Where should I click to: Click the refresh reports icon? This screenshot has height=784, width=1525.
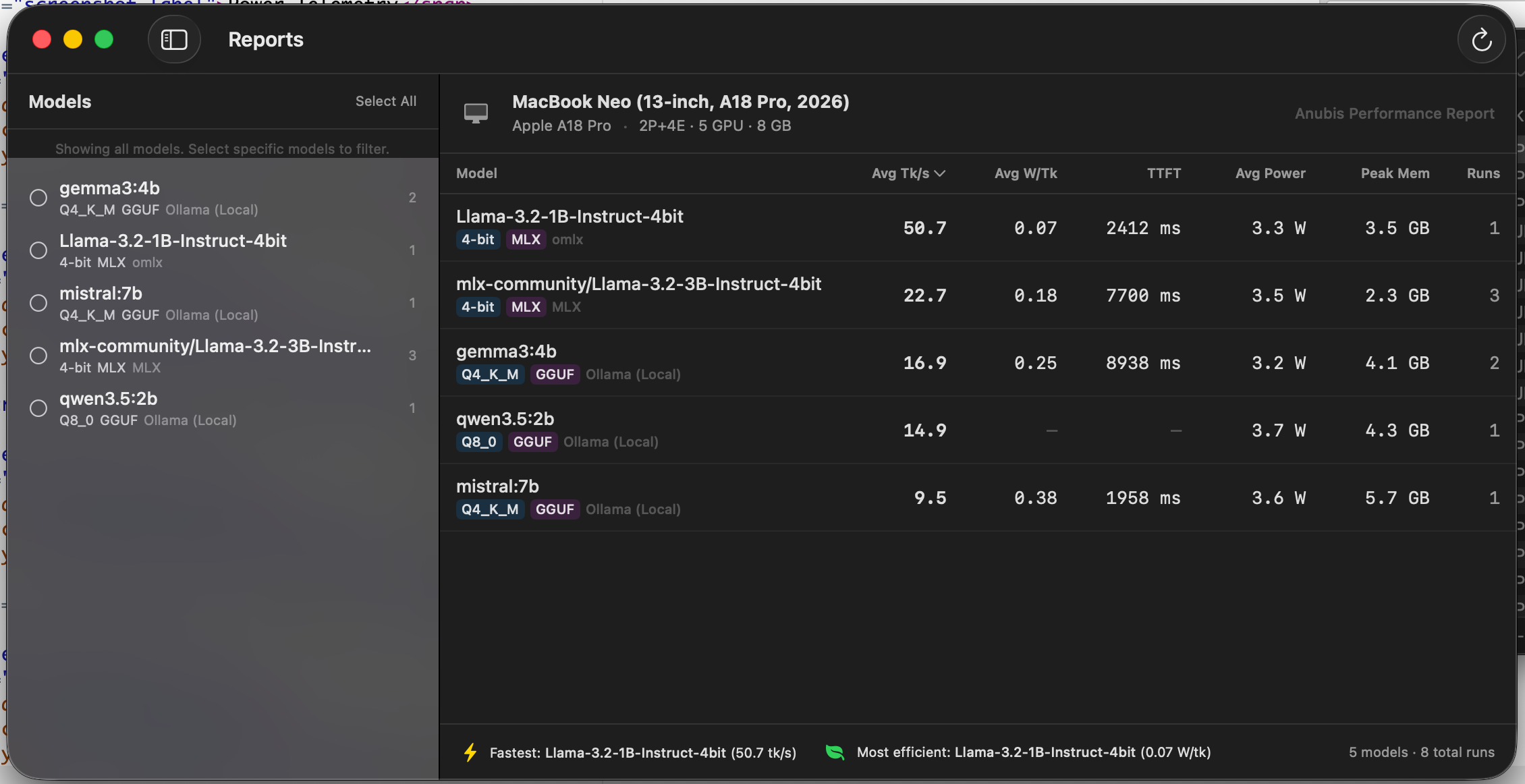1481,40
